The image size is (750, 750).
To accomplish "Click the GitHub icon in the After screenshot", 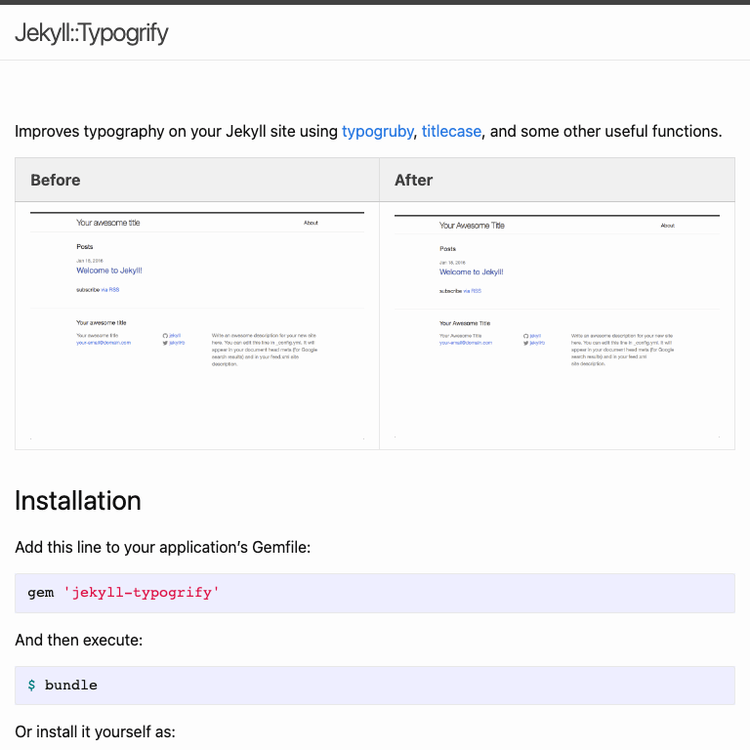I will click(x=525, y=335).
